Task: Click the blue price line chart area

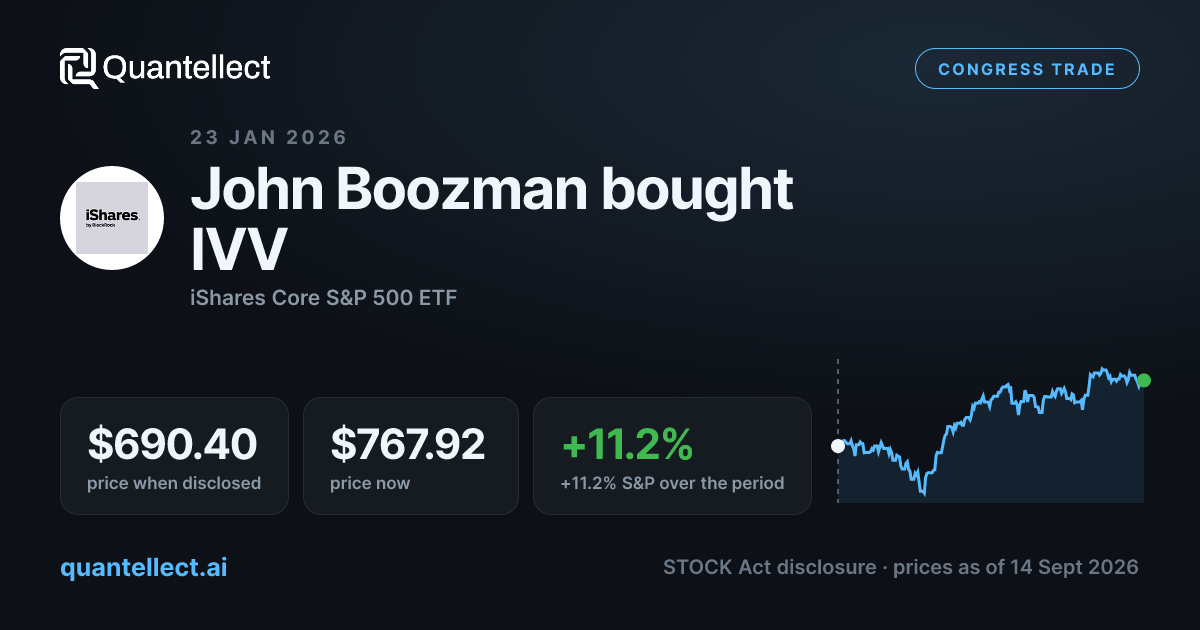Action: [991, 434]
